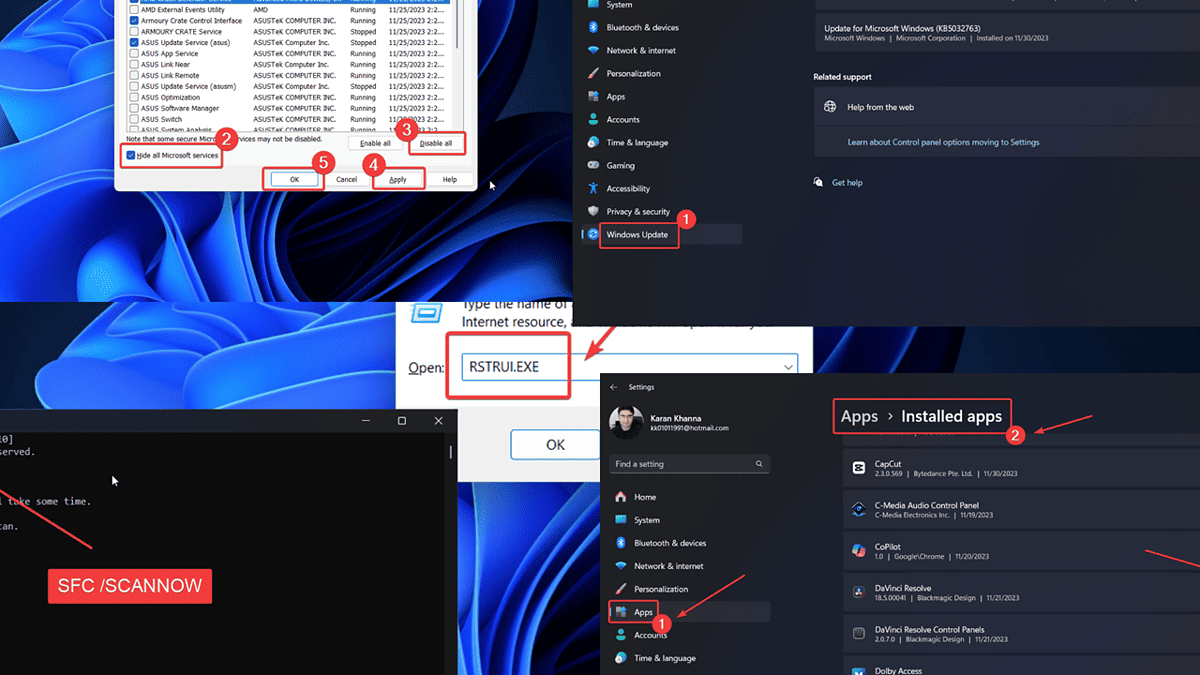Select the Gaming settings icon
The width and height of the screenshot is (1200, 675).
594,165
